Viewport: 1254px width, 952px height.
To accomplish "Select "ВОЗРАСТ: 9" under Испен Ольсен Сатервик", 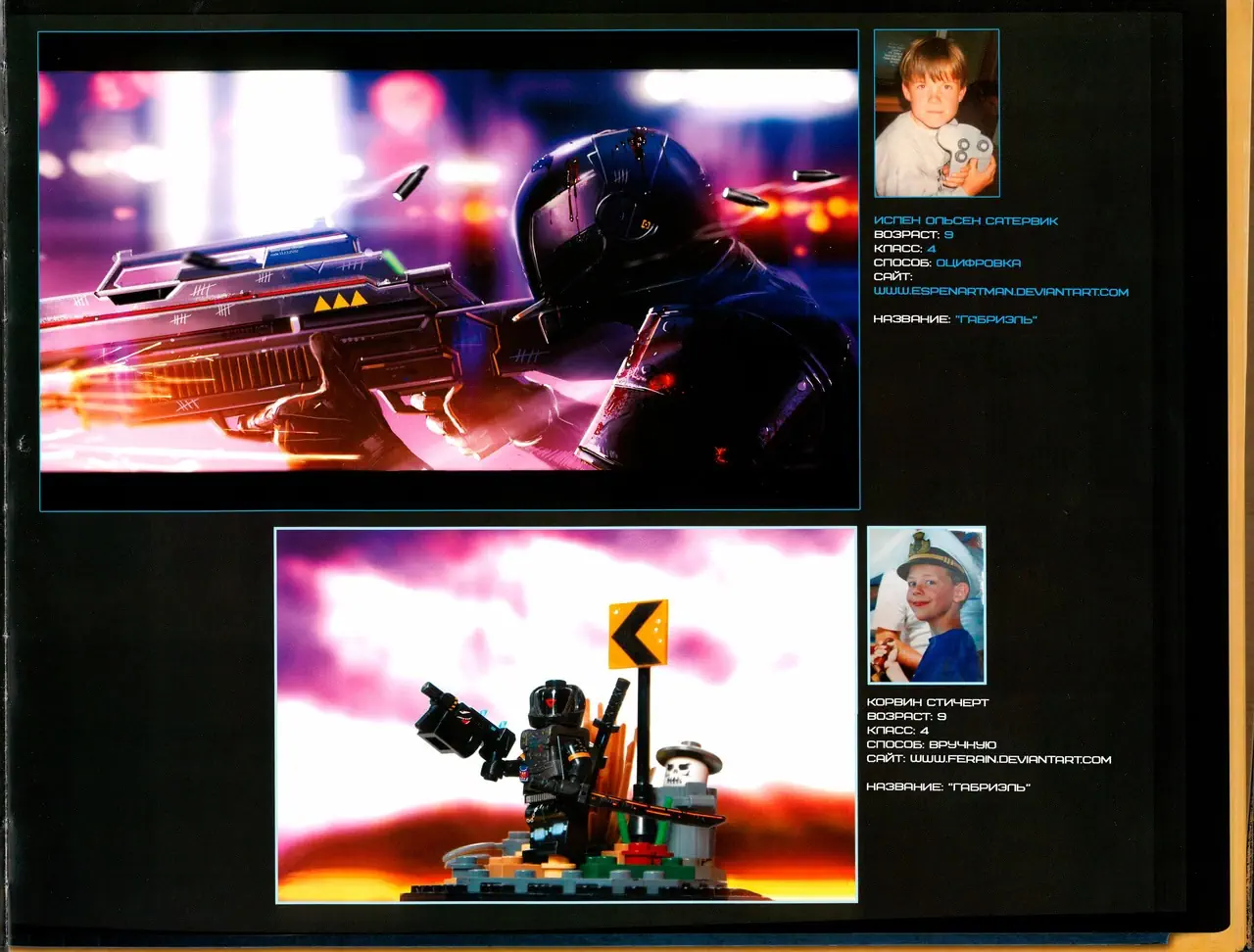I will 913,235.
